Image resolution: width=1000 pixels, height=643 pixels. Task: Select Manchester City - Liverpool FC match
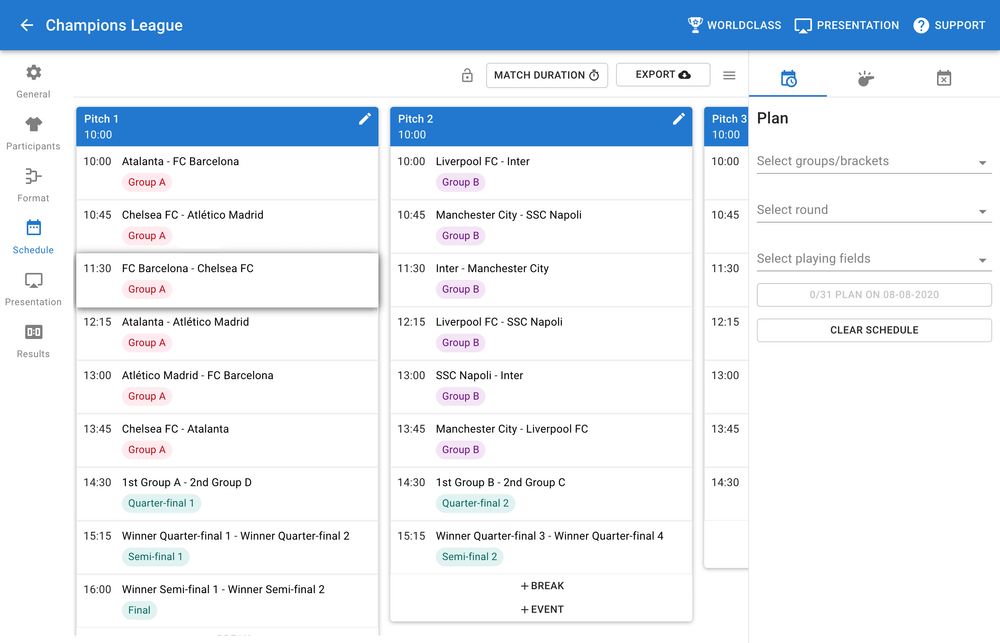(541, 441)
